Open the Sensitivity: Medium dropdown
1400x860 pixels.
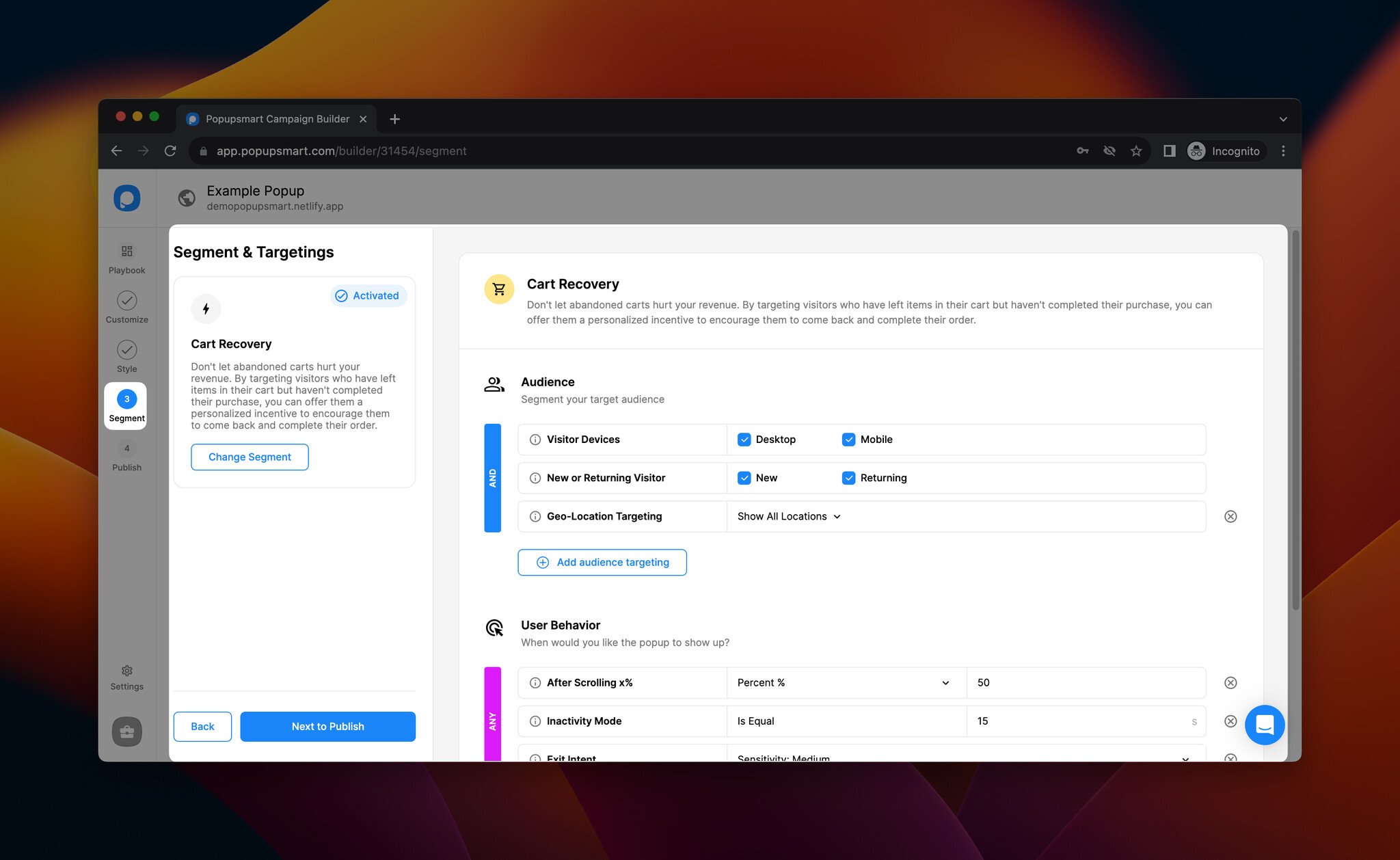(965, 755)
